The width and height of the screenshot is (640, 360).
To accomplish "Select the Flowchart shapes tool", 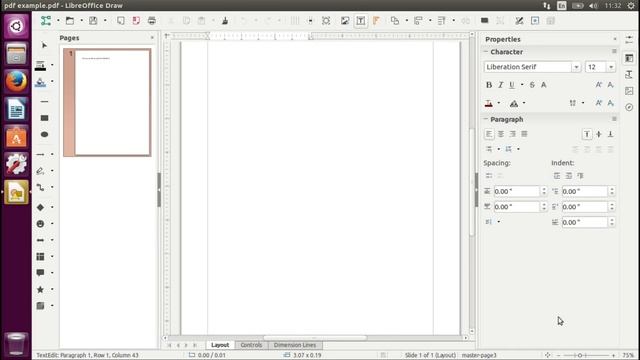I will pyautogui.click(x=40, y=256).
